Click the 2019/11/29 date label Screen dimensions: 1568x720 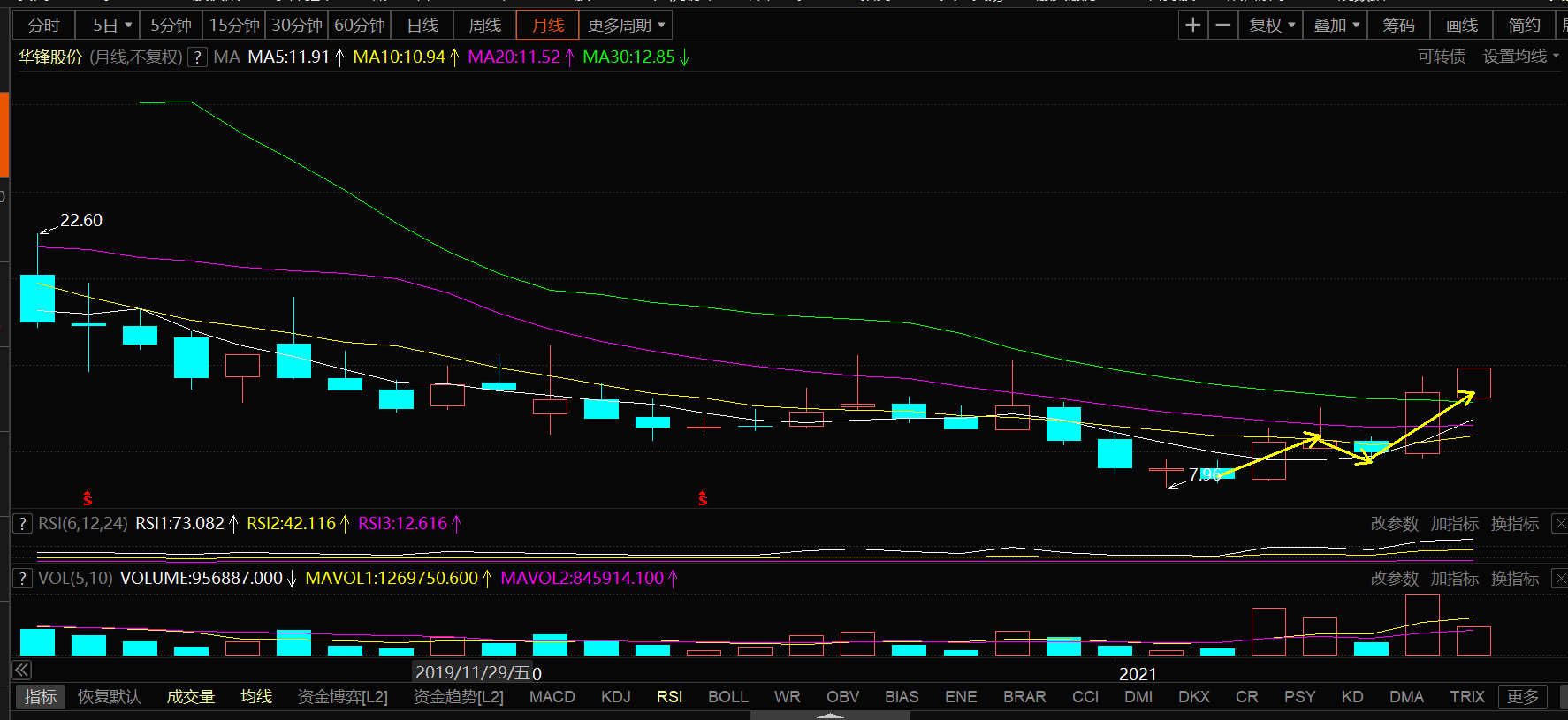click(x=473, y=673)
